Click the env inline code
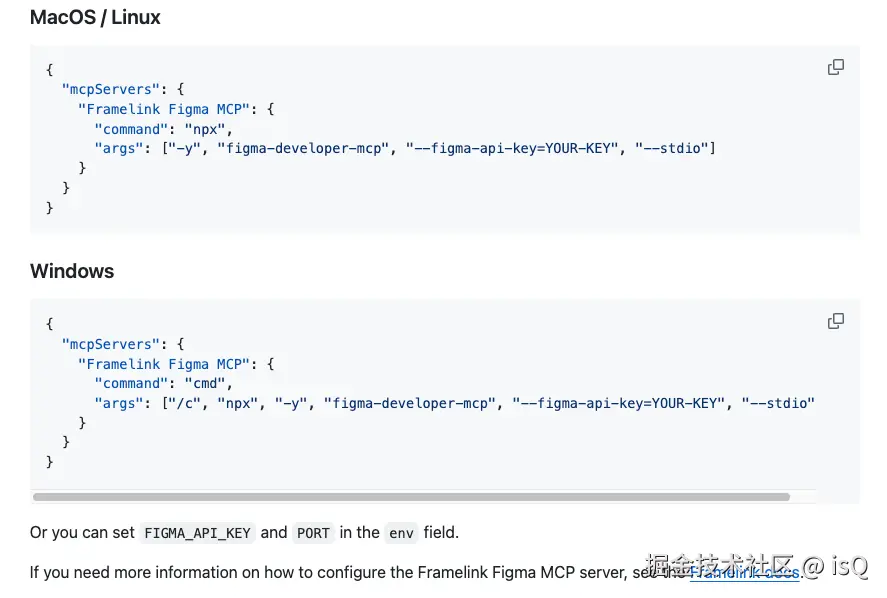The image size is (887, 598). (401, 533)
